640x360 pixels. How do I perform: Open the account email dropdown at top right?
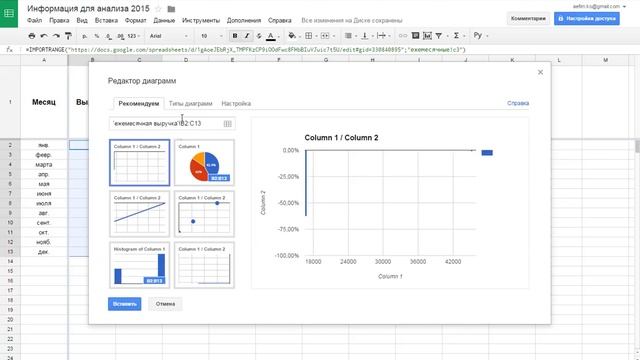click(599, 6)
